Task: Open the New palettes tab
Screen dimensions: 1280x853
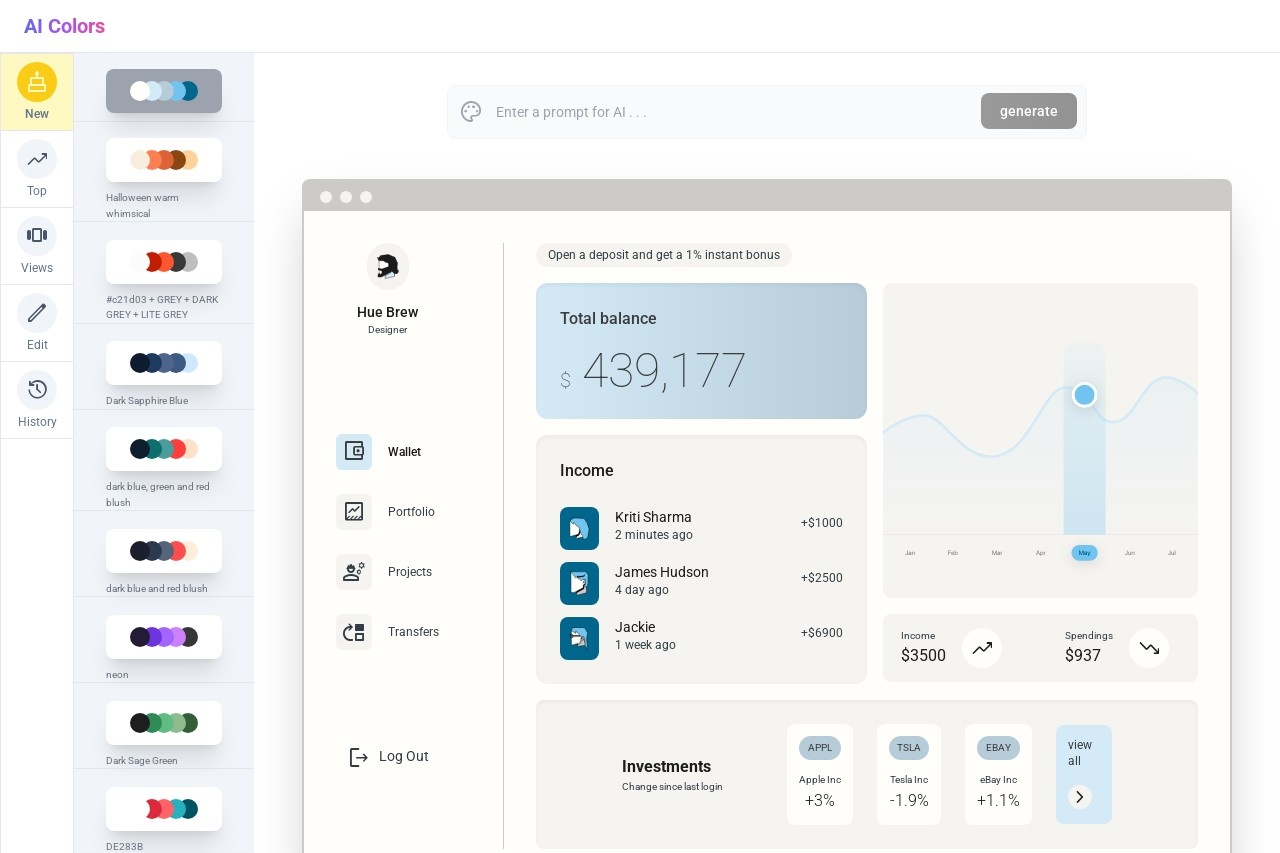Action: click(37, 92)
